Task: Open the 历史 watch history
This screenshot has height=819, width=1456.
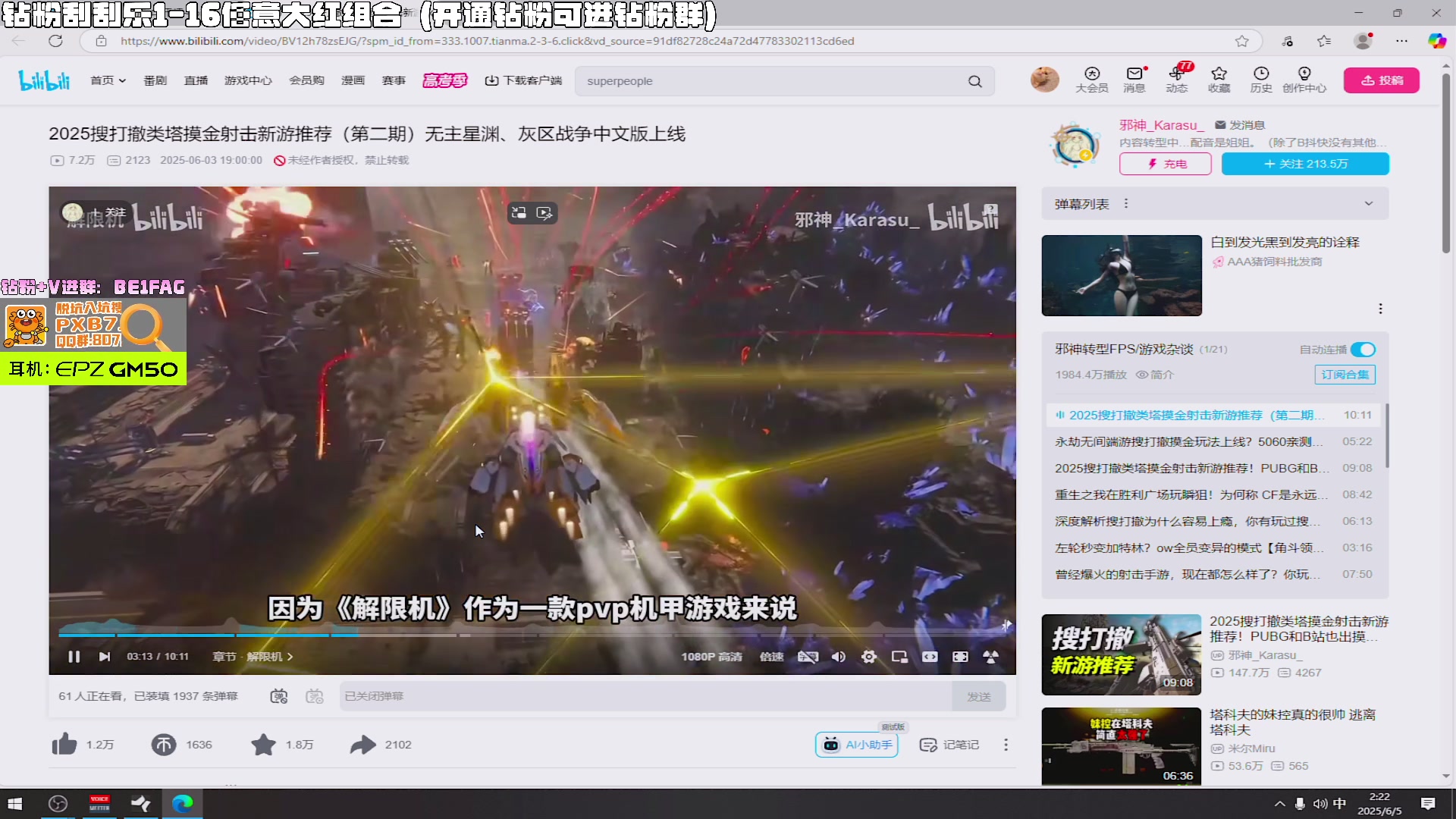Action: (x=1261, y=80)
